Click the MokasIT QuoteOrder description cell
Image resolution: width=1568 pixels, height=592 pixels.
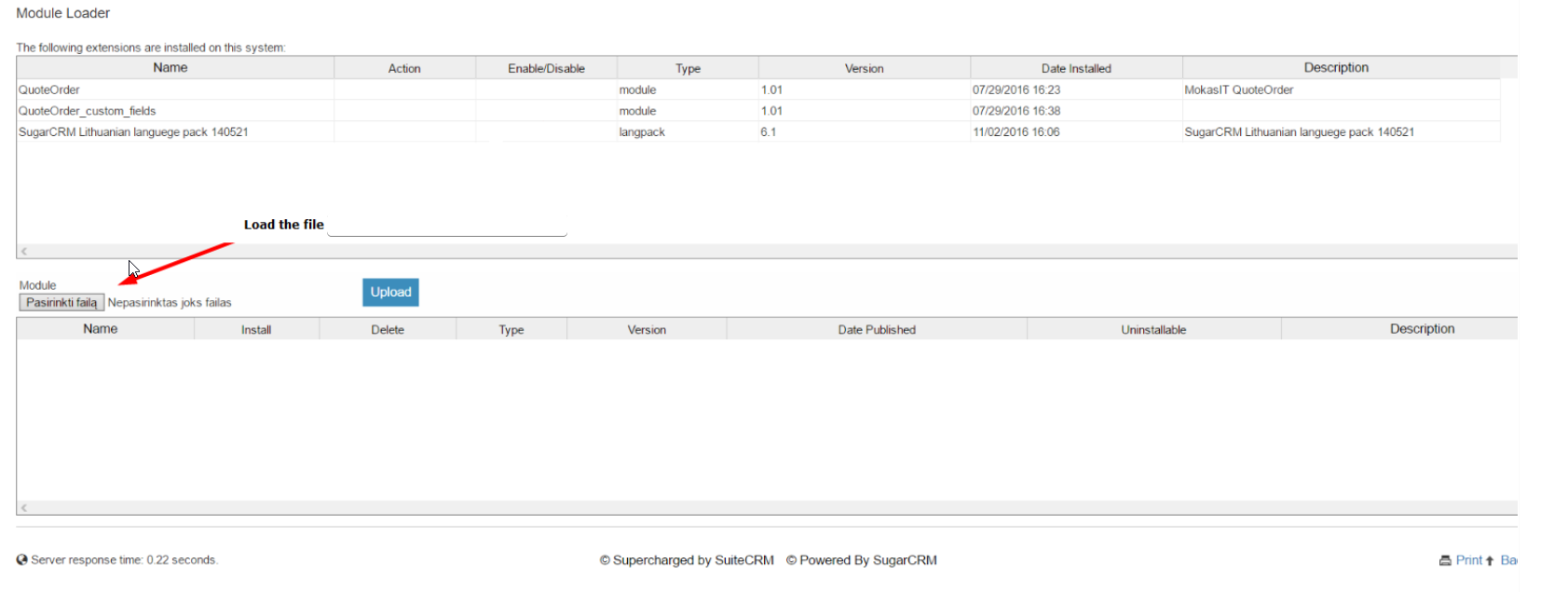click(1341, 89)
